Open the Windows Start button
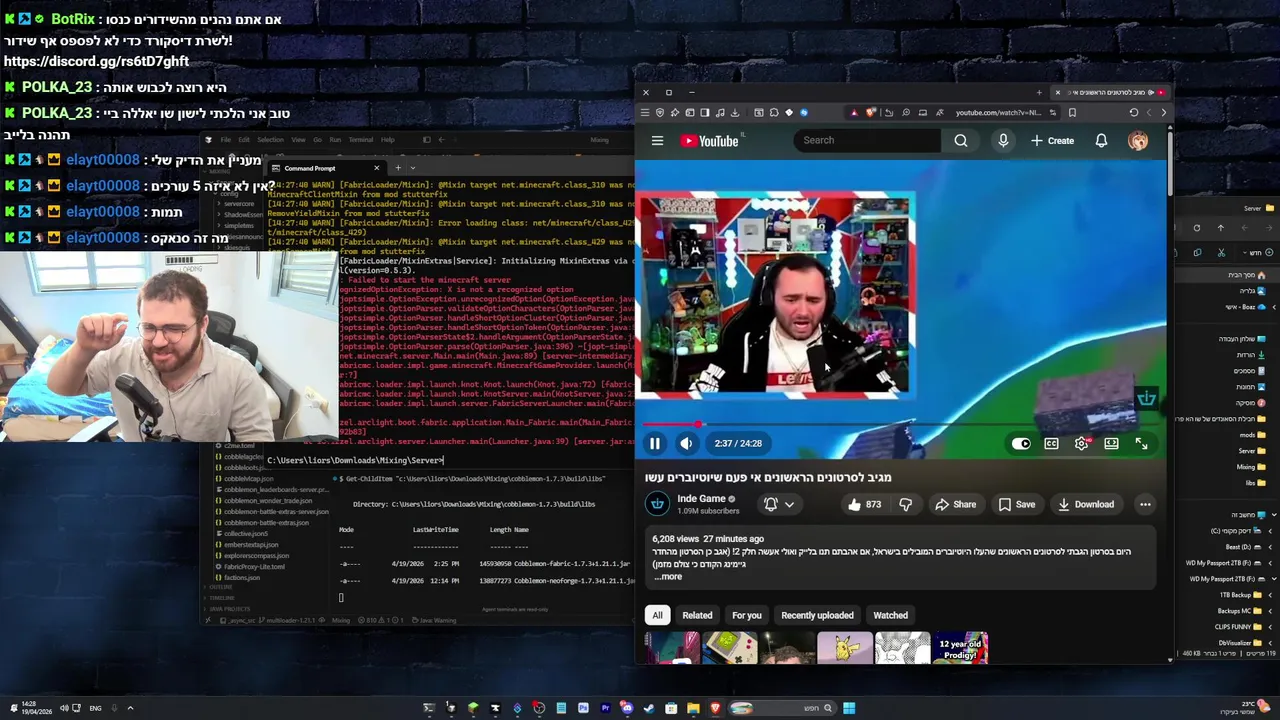The height and width of the screenshot is (720, 1280). coord(849,708)
